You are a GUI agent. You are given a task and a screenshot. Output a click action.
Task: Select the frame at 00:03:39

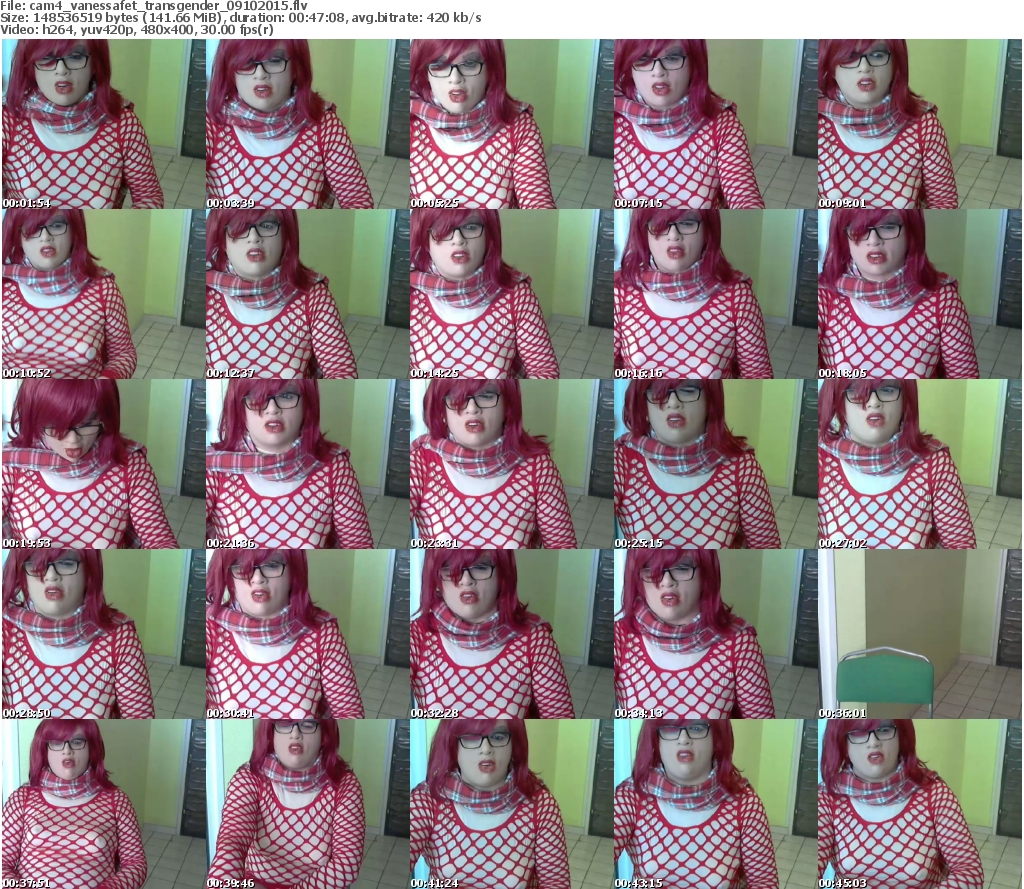pos(307,124)
